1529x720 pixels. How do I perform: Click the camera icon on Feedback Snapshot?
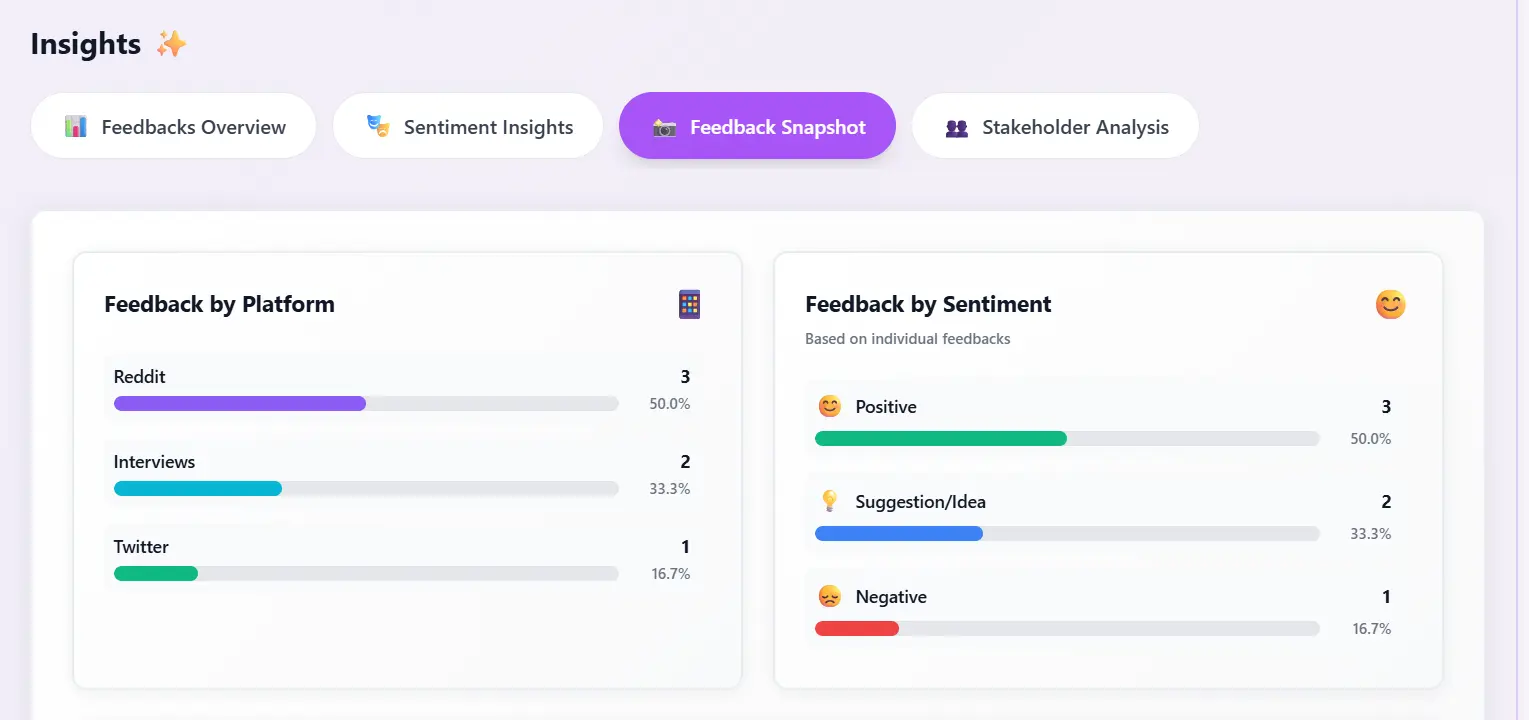(x=664, y=127)
